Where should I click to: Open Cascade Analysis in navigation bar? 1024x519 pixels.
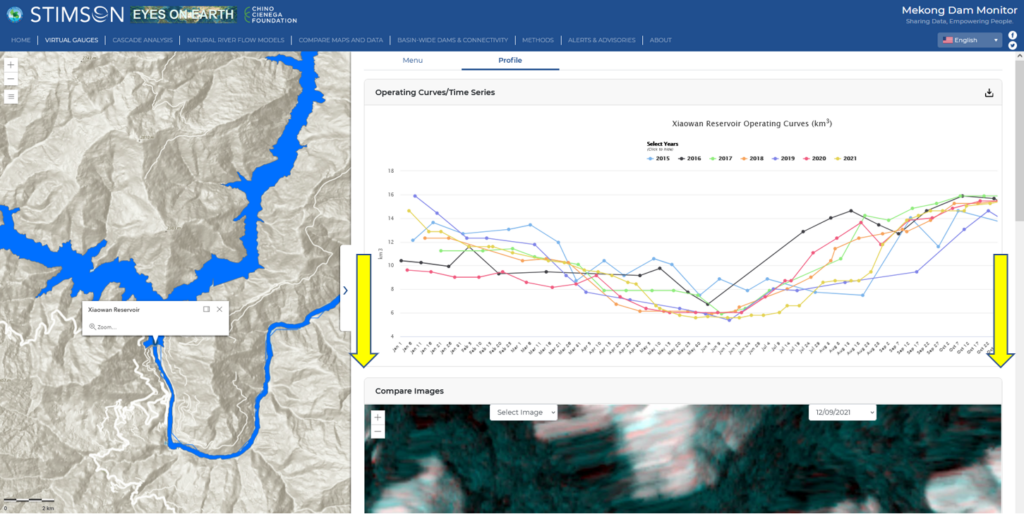(142, 40)
